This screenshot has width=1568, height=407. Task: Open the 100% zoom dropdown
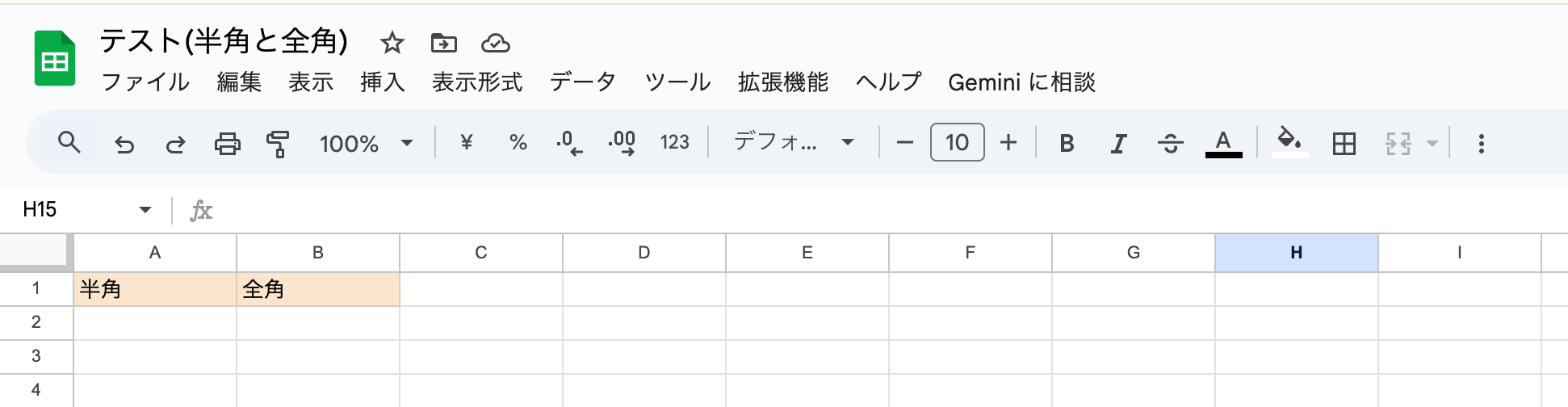[366, 144]
